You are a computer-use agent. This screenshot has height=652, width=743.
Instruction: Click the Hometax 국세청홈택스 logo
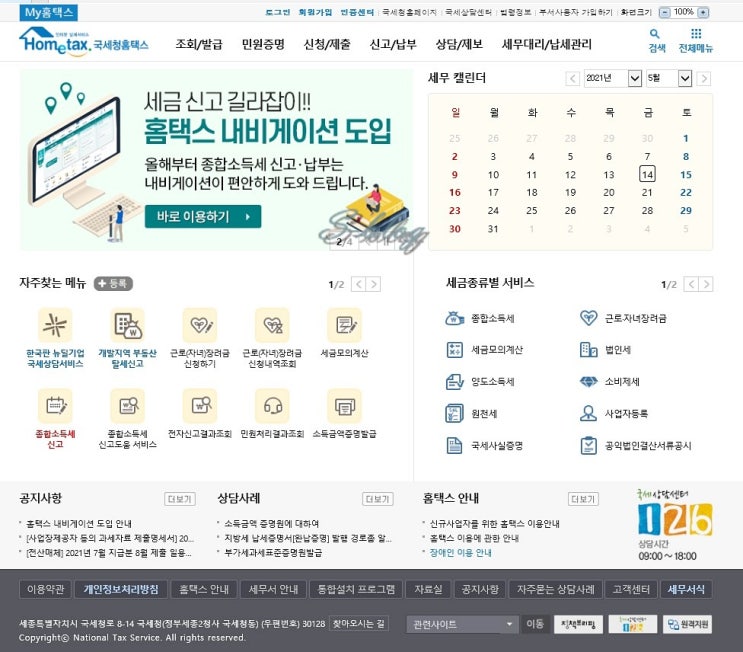point(83,41)
